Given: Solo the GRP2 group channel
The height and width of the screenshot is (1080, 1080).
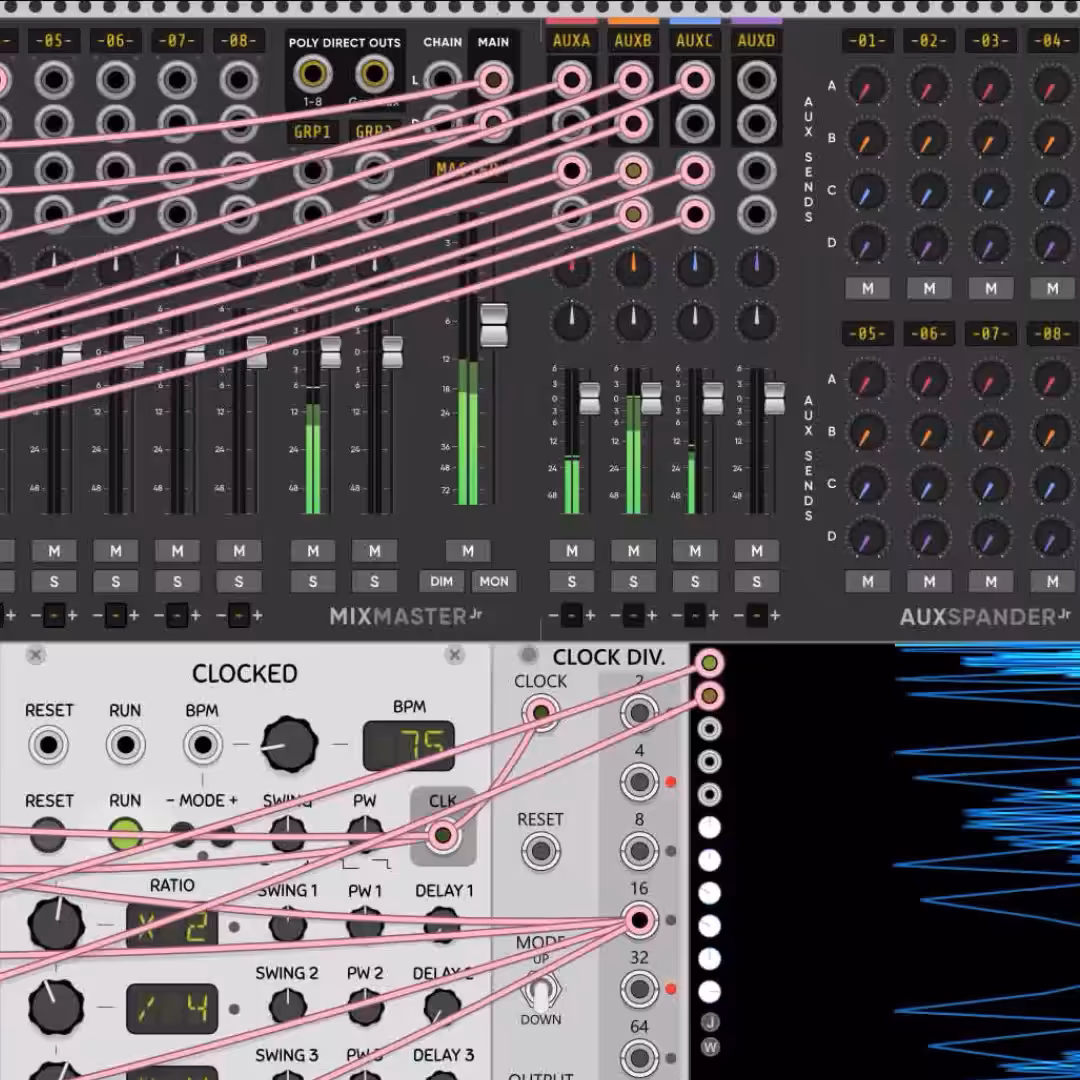Looking at the screenshot, I should (x=375, y=582).
